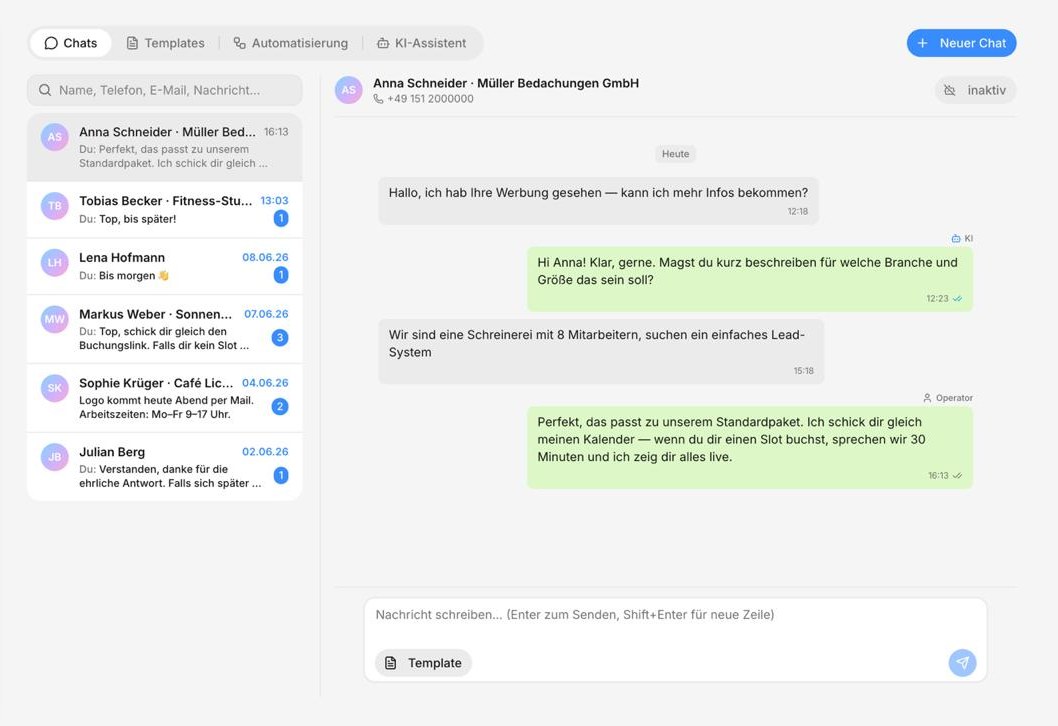
Task: Click plus icon on Neuer Chat button
Action: coord(922,43)
